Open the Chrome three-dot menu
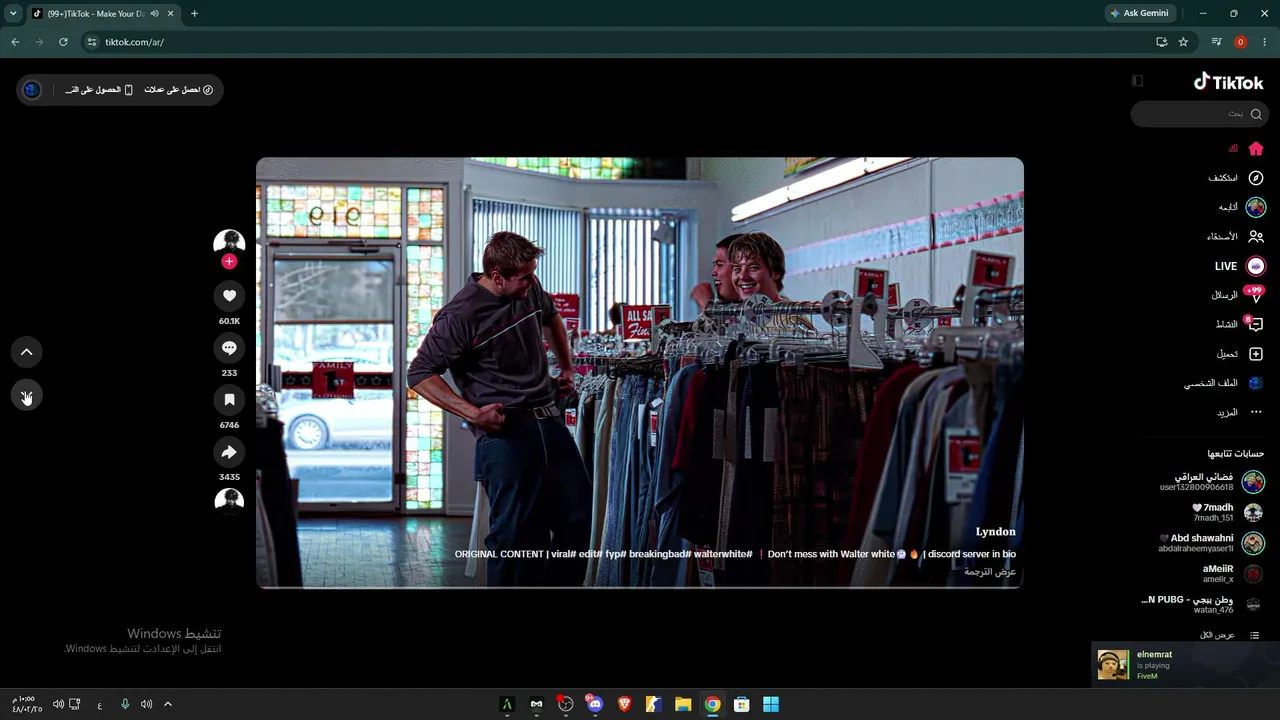 tap(1265, 42)
